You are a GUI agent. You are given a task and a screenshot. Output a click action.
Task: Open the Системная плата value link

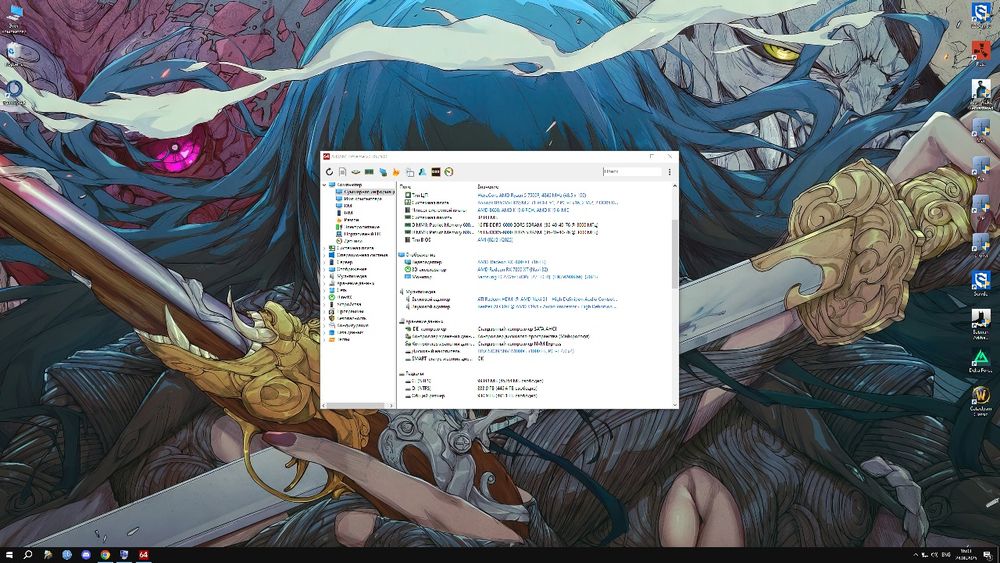tap(547, 203)
